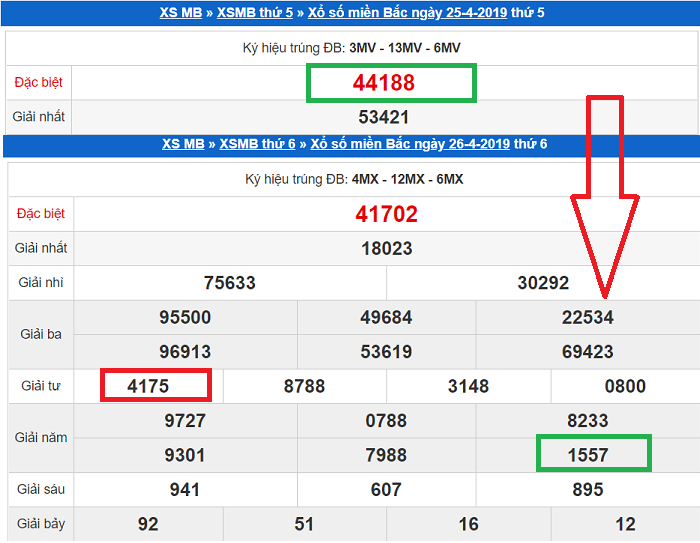Click seventh prize number 92
Image resolution: width=700 pixels, height=543 pixels.
click(x=148, y=524)
